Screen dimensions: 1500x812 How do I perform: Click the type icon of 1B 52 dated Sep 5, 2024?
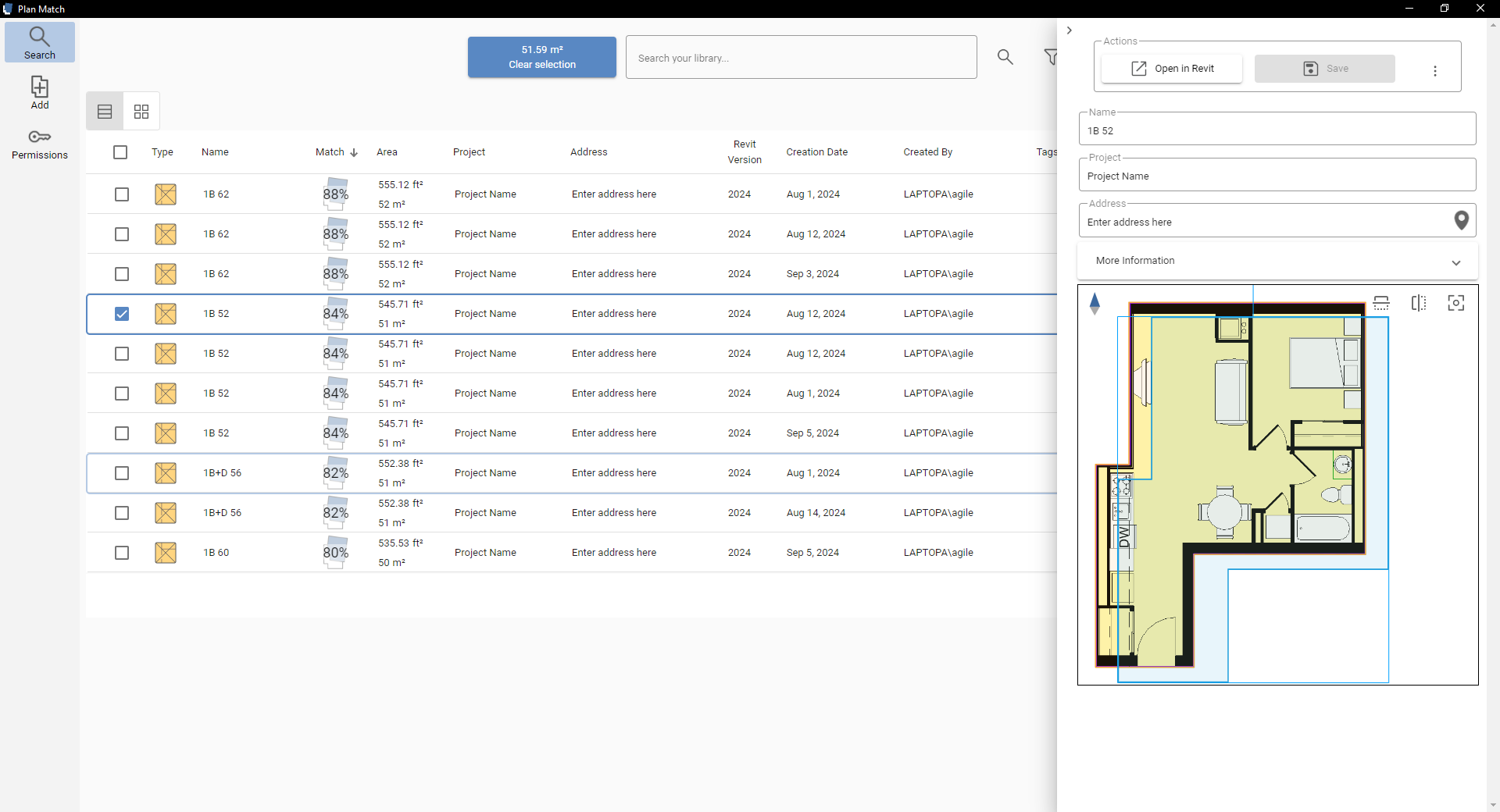pos(166,433)
